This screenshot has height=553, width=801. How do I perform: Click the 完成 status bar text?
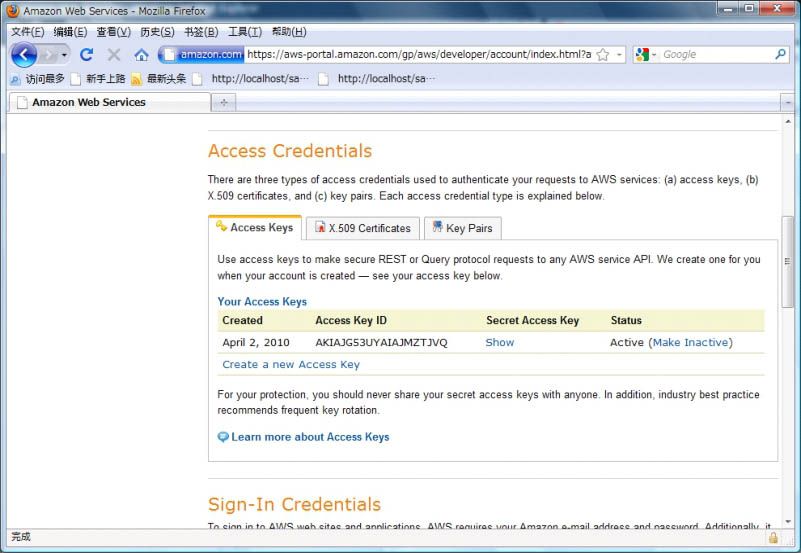coord(21,537)
